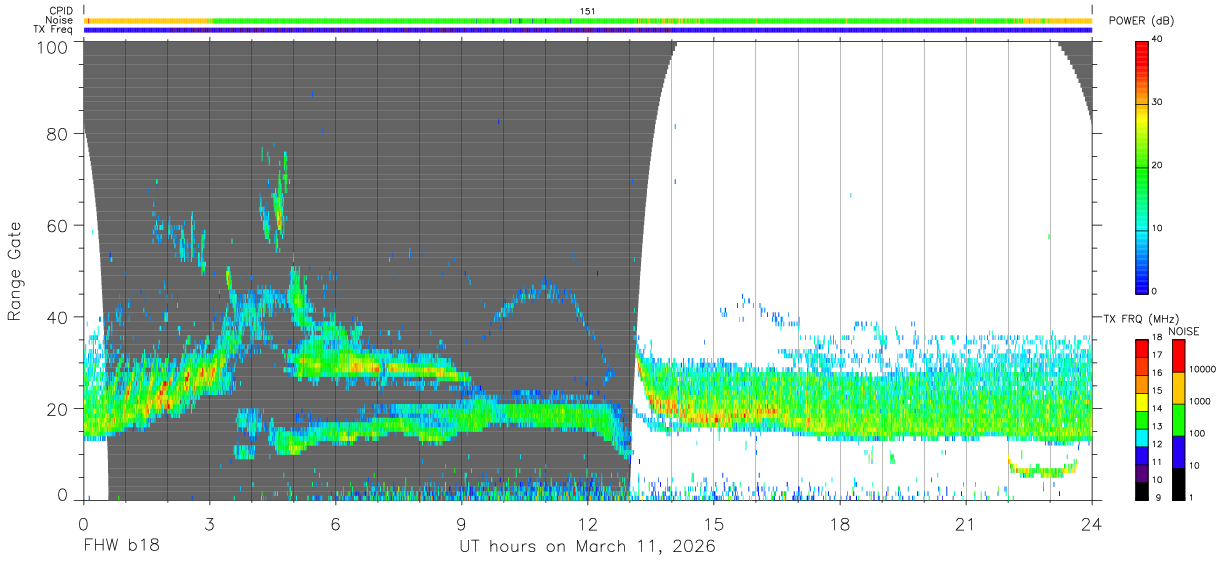
Task: Click the red-orange echo band near 15 UT
Action: pos(715,414)
